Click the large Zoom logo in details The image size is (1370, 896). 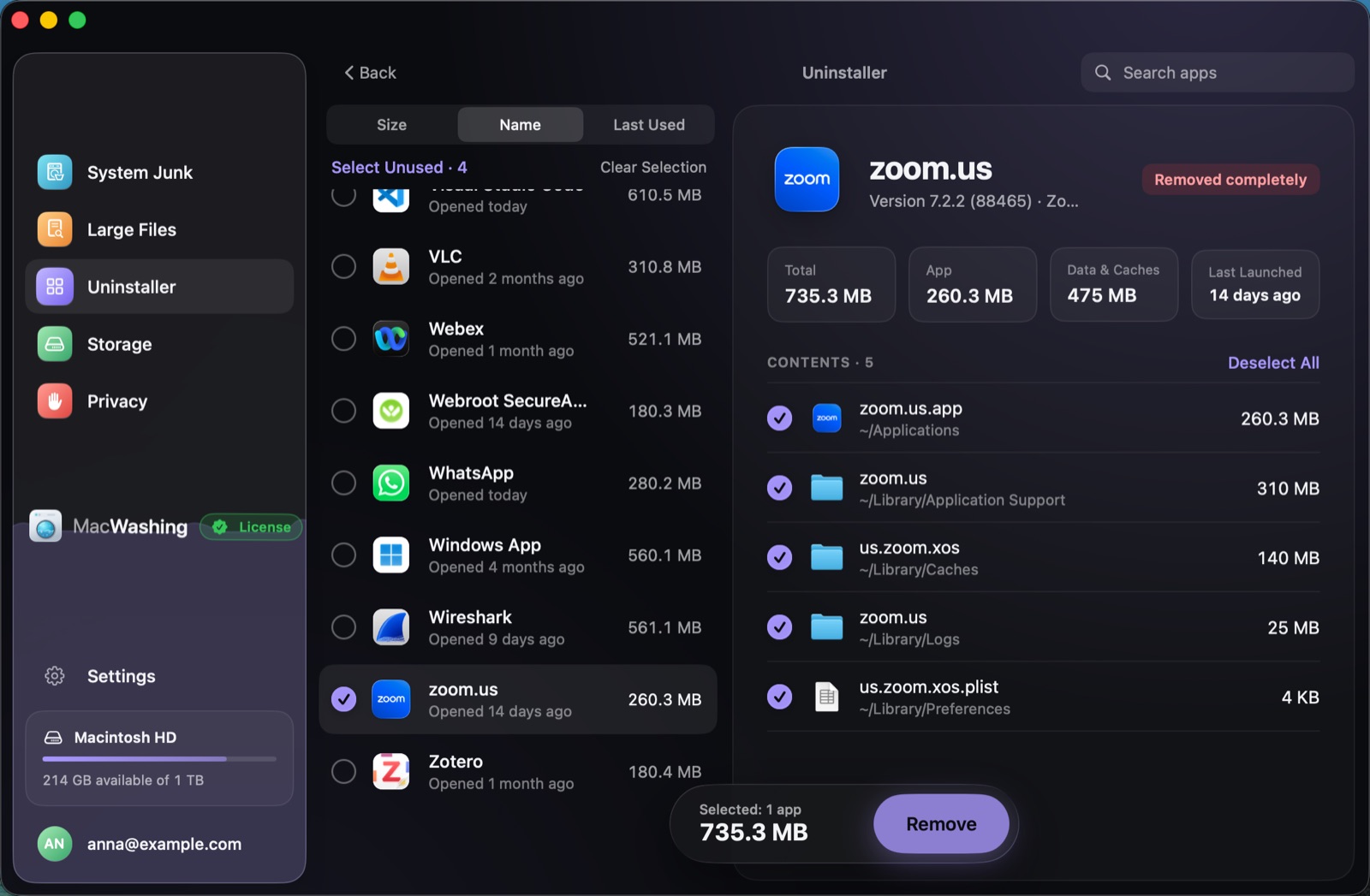[x=807, y=179]
